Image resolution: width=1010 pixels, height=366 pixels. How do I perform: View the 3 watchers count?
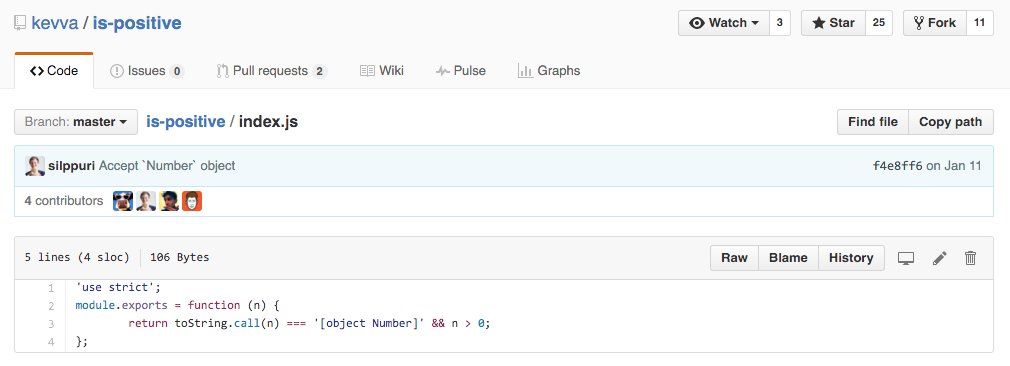[779, 23]
